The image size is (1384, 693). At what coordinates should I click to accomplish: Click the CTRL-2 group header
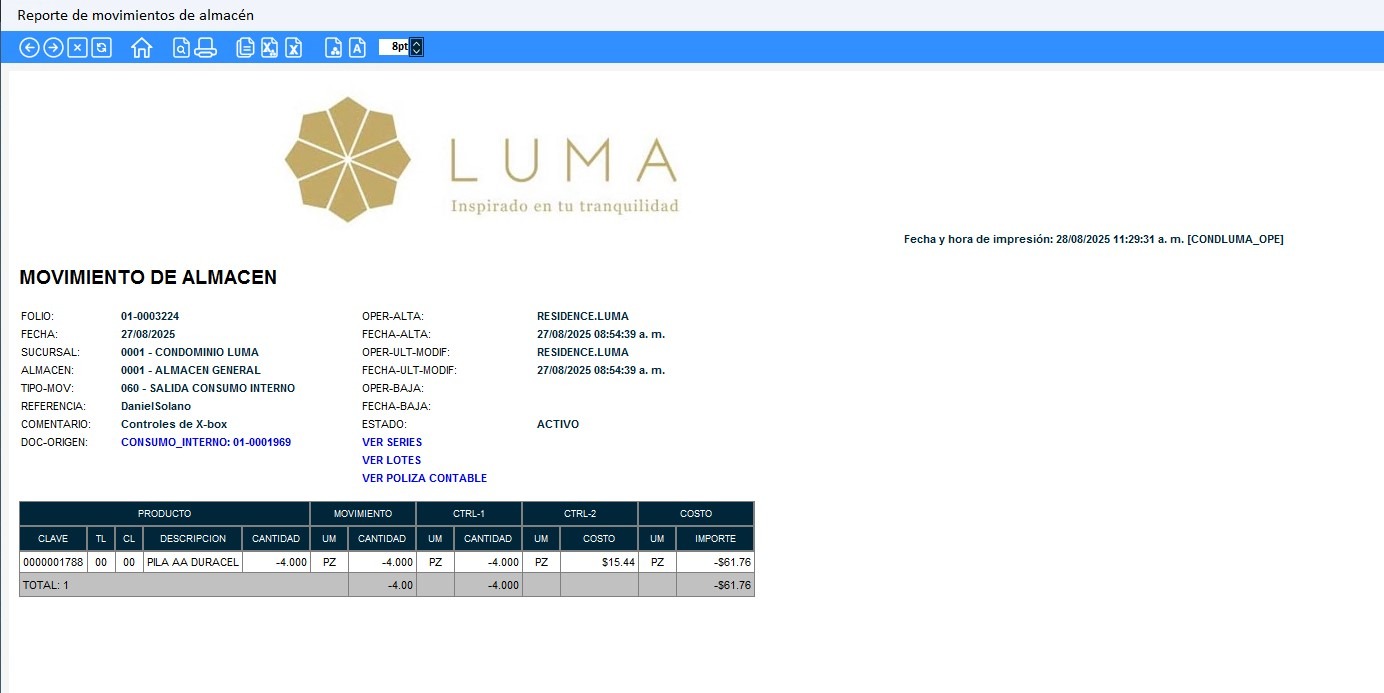[x=580, y=514]
